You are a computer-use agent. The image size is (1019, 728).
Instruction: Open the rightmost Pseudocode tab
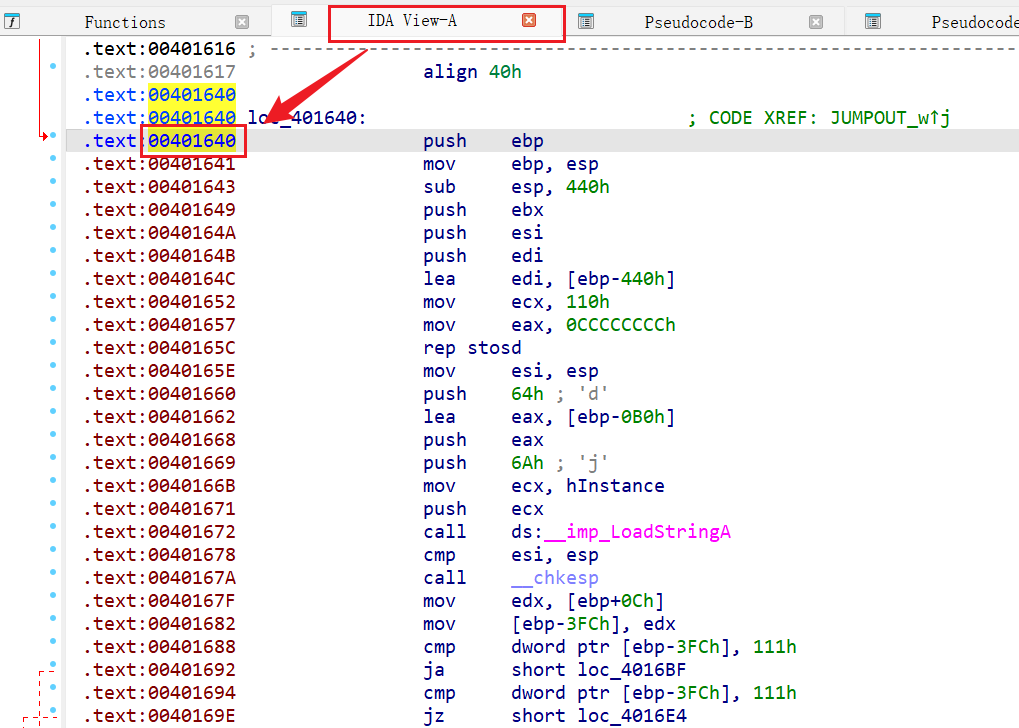[975, 23]
